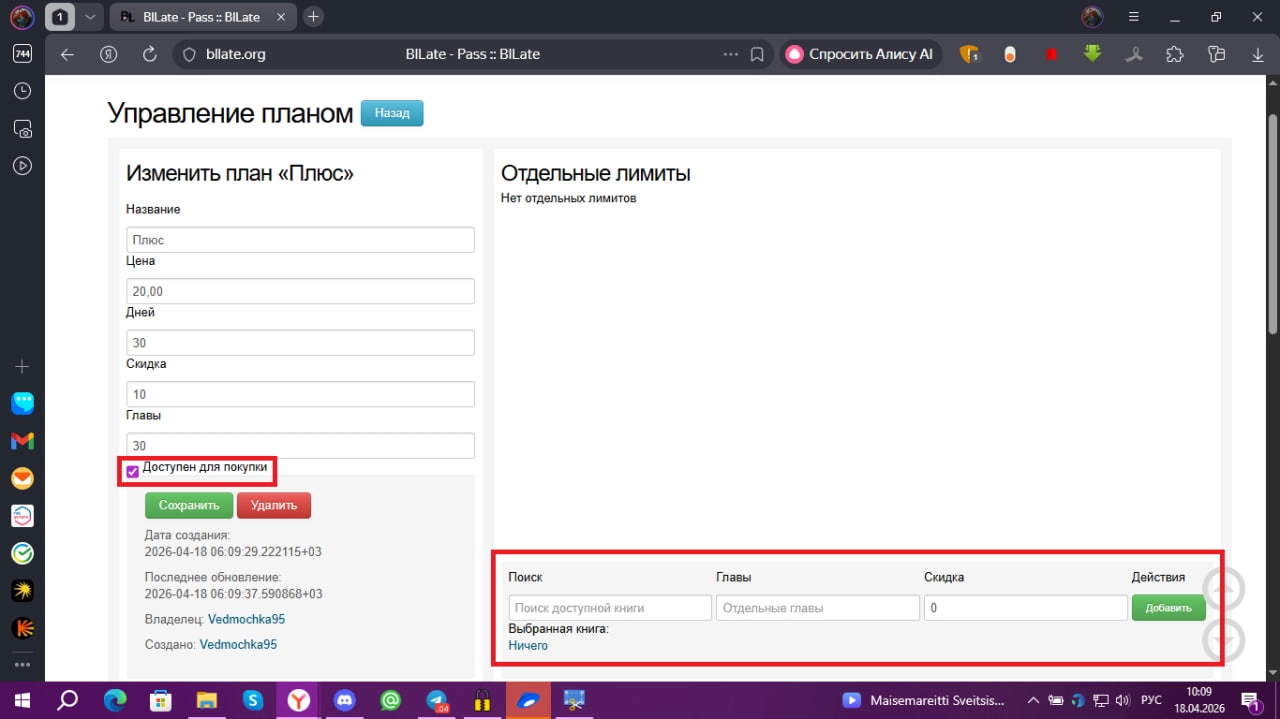Click the «Спросить Алису AI» button
The image size is (1280, 719).
click(x=861, y=54)
